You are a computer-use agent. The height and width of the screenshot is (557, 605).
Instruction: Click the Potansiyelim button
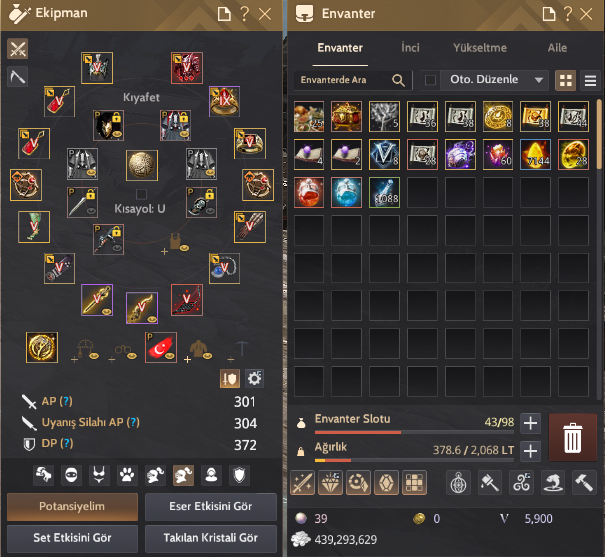pyautogui.click(x=72, y=506)
